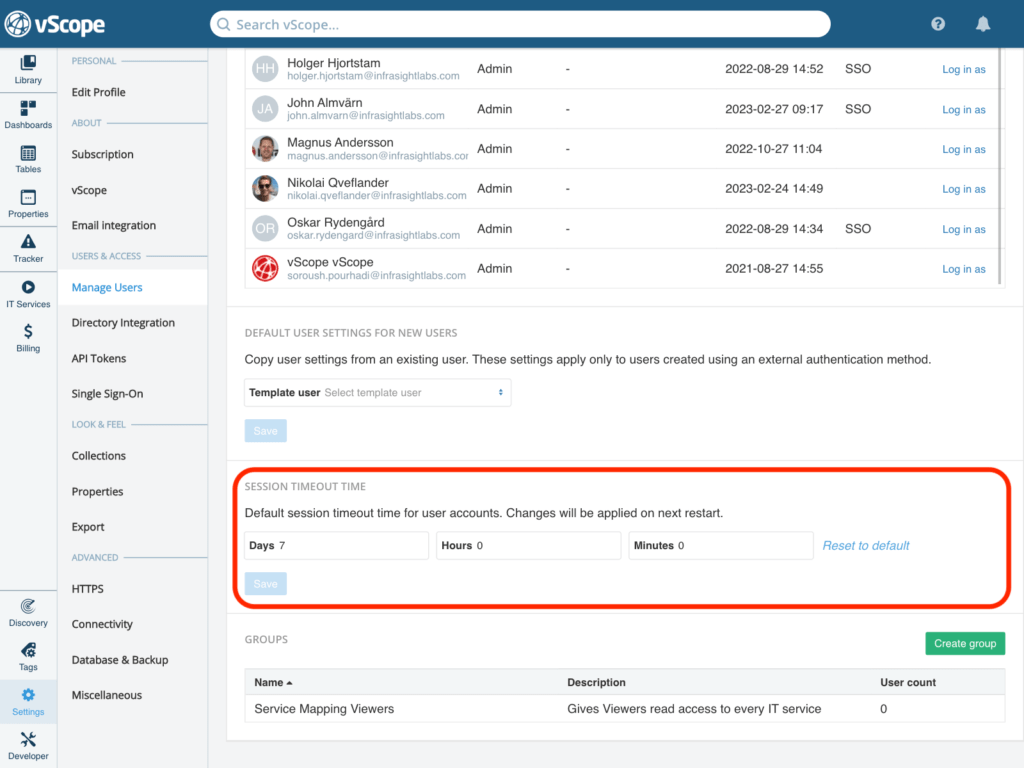Click the Minutes timeout field

point(721,546)
